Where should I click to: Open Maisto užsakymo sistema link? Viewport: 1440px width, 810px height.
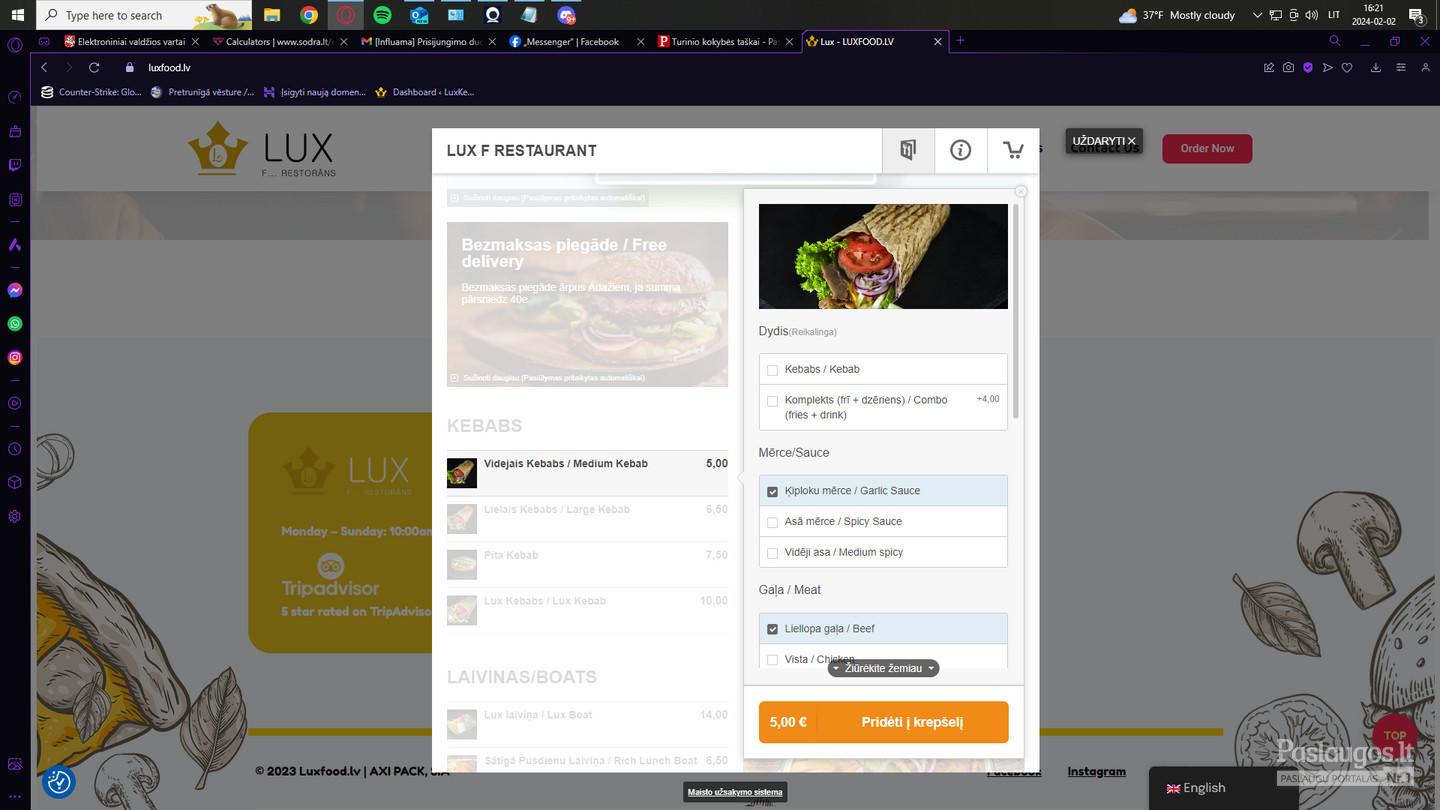pos(735,792)
